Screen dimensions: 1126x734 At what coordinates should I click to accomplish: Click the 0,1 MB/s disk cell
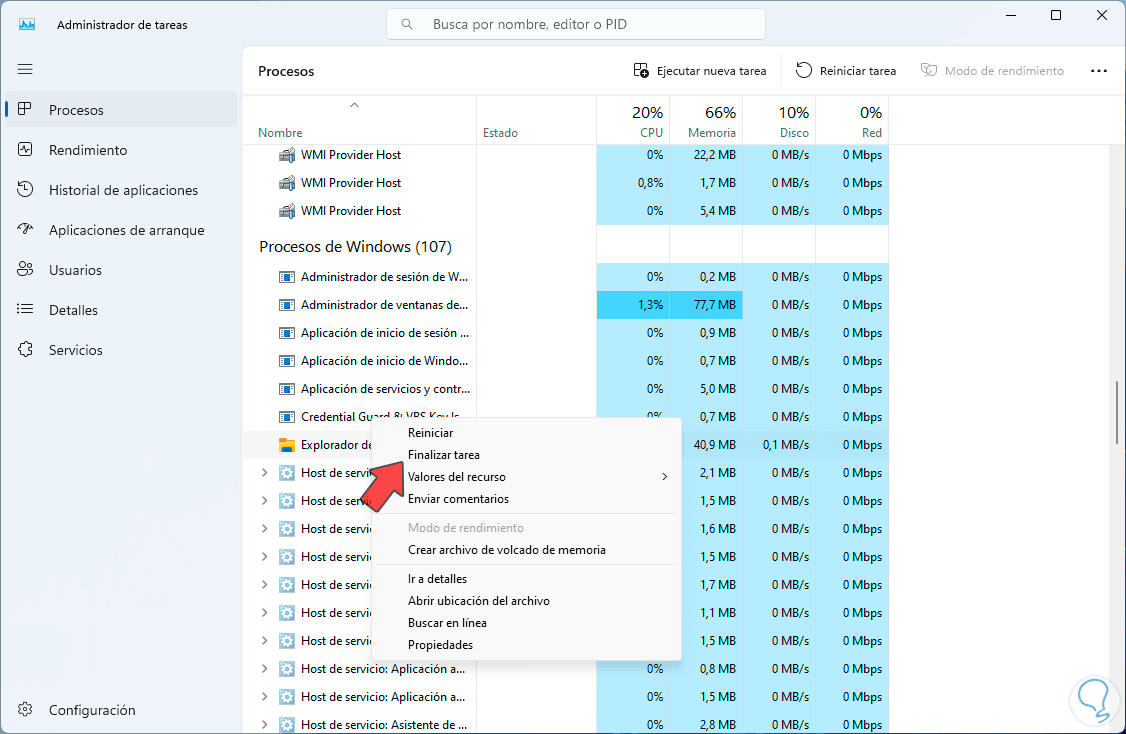tap(780, 445)
